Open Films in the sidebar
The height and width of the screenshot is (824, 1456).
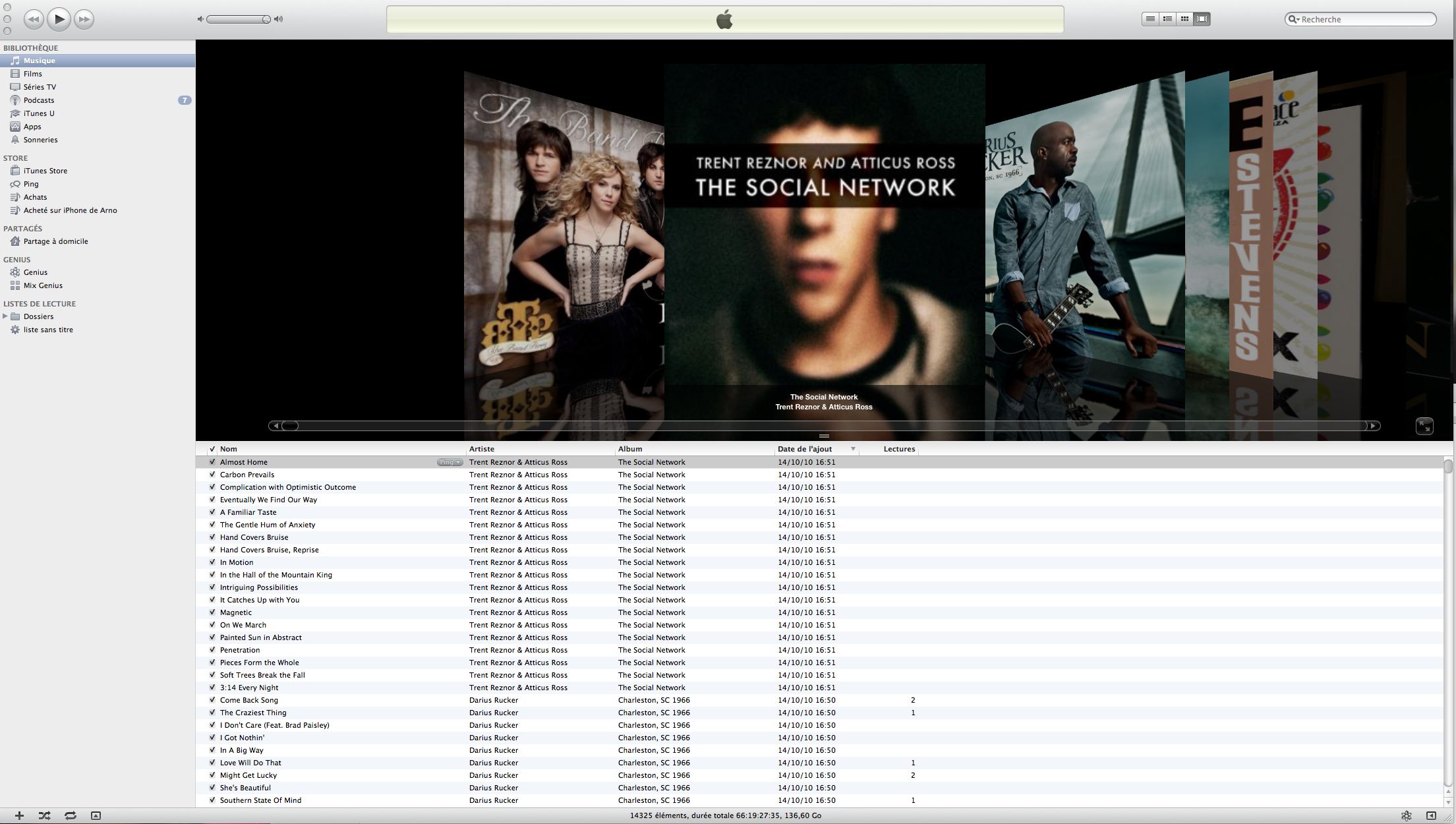coord(98,74)
